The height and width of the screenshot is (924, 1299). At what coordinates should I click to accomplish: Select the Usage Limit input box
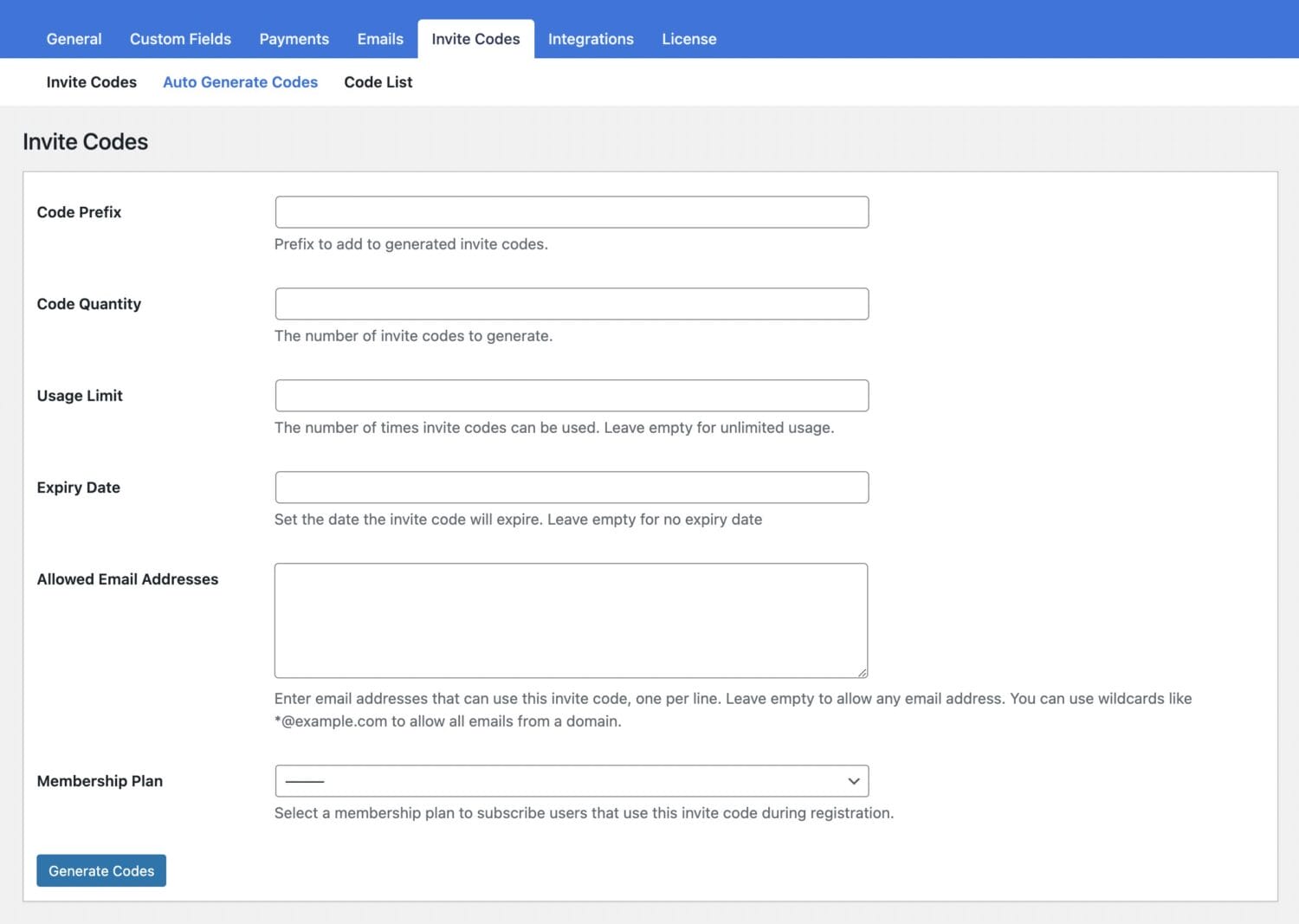572,396
